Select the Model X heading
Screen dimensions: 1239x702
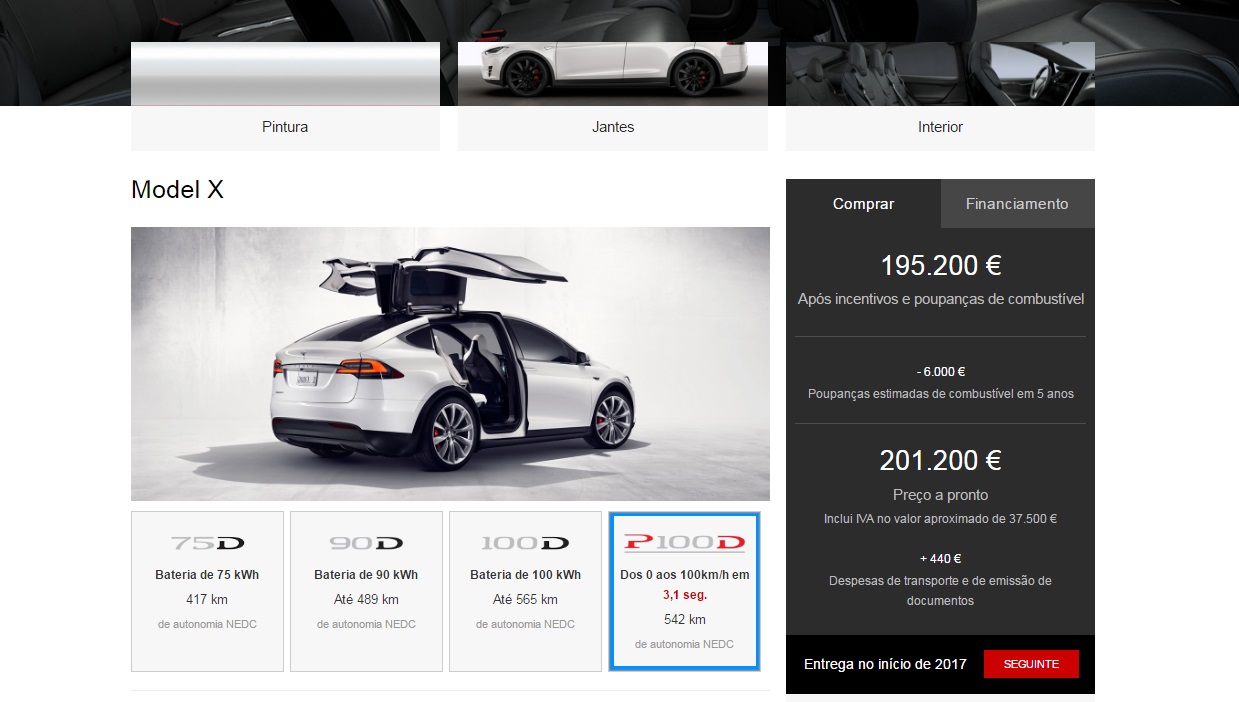pos(177,189)
